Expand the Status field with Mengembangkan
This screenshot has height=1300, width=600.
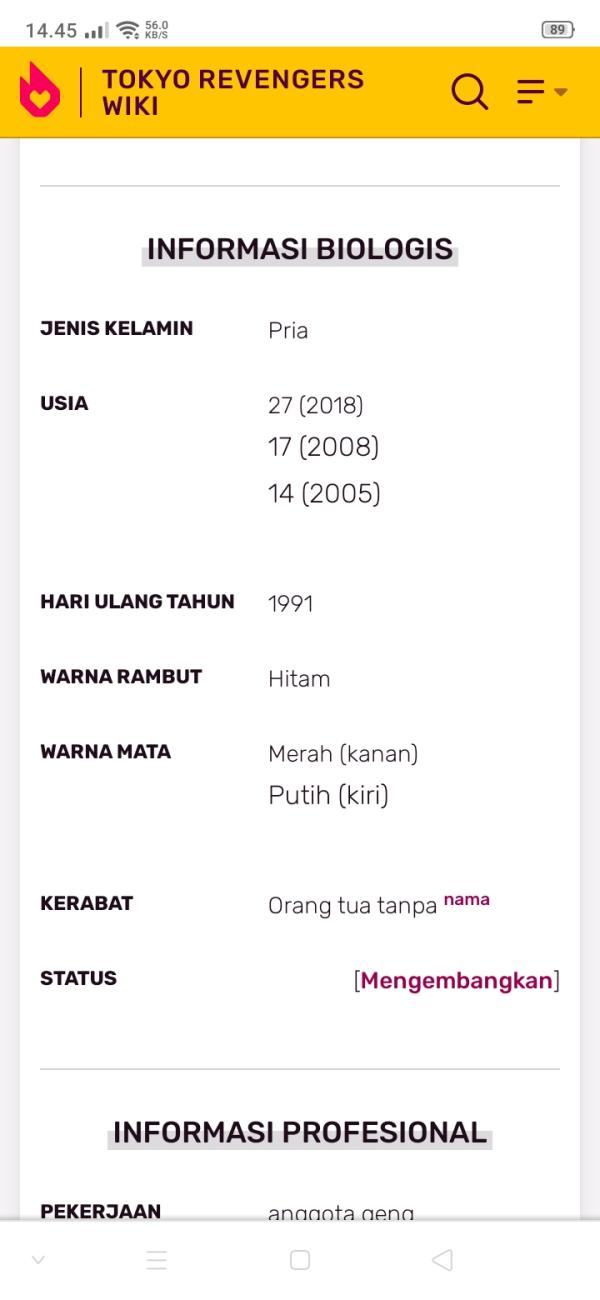[x=456, y=980]
